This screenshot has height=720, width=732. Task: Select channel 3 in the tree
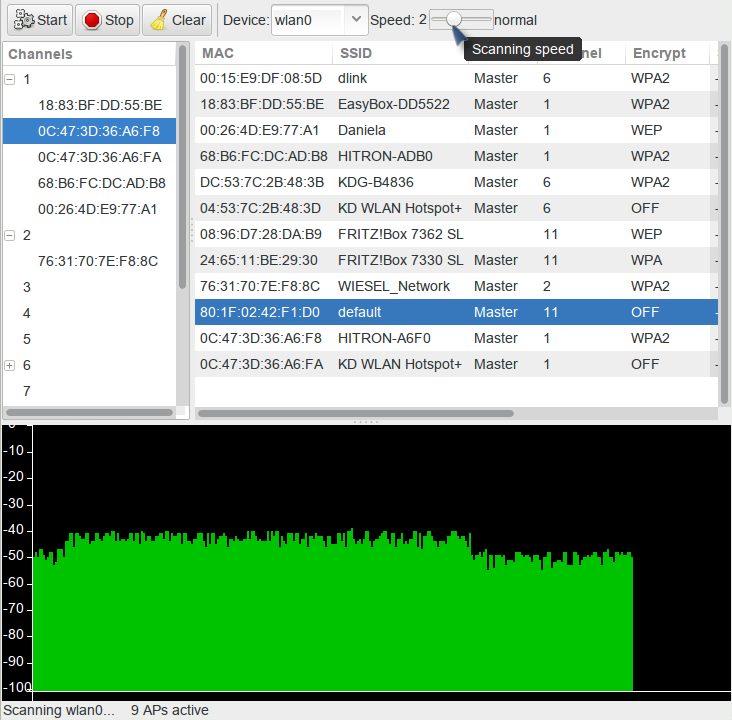[x=27, y=287]
